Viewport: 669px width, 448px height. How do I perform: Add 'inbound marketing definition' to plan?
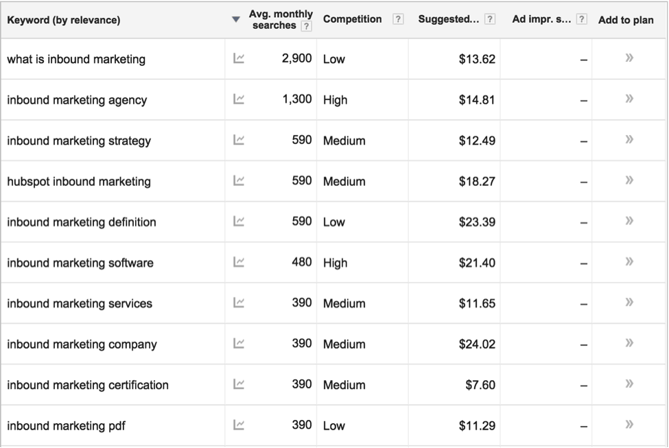[629, 221]
